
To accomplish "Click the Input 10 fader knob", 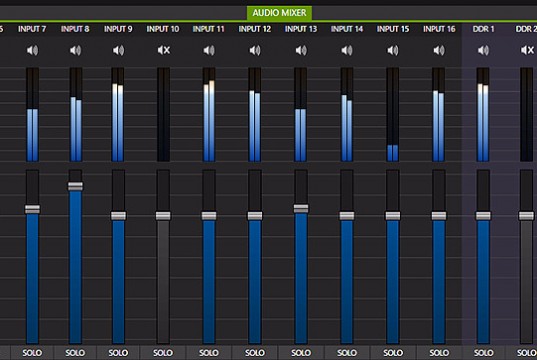I will [163, 216].
